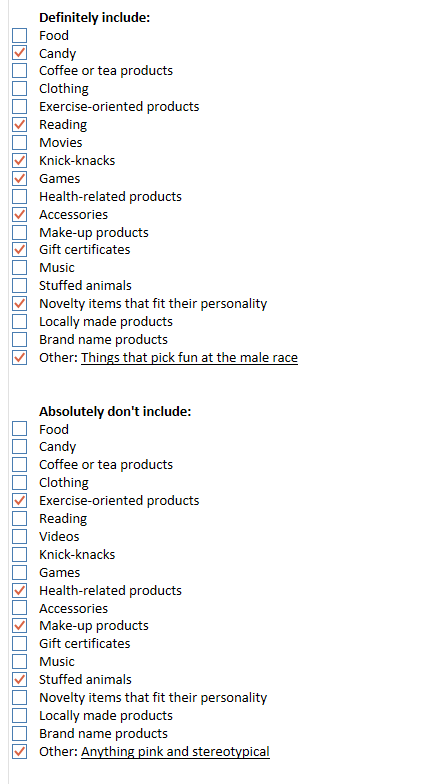Uncheck Candy under Definitely include
Viewport: 433px width, 784px height.
pos(20,53)
